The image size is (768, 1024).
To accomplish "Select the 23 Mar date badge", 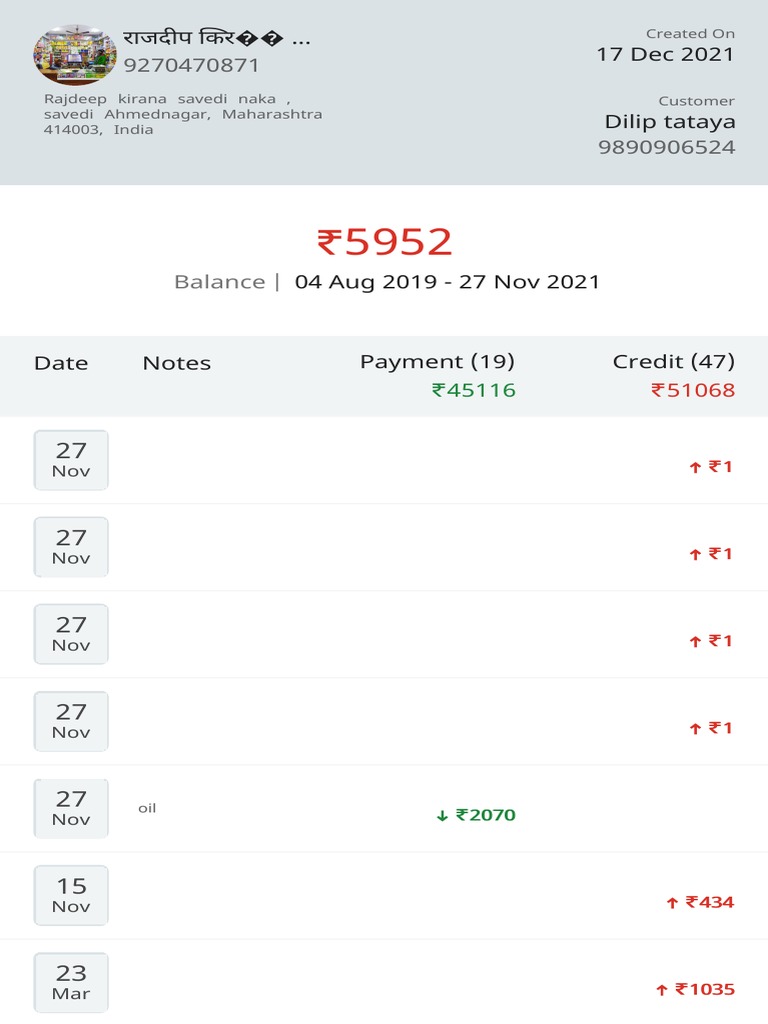I will point(71,982).
